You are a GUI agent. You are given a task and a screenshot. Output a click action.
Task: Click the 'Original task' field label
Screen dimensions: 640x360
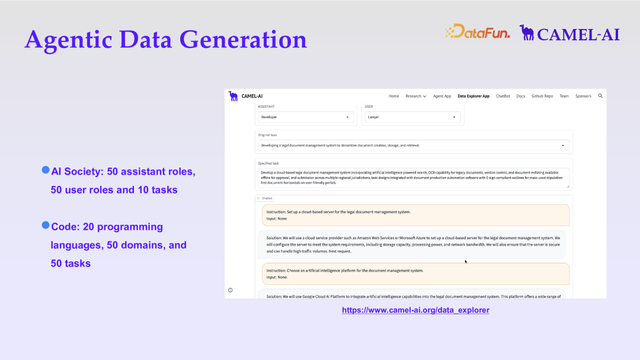[267, 135]
